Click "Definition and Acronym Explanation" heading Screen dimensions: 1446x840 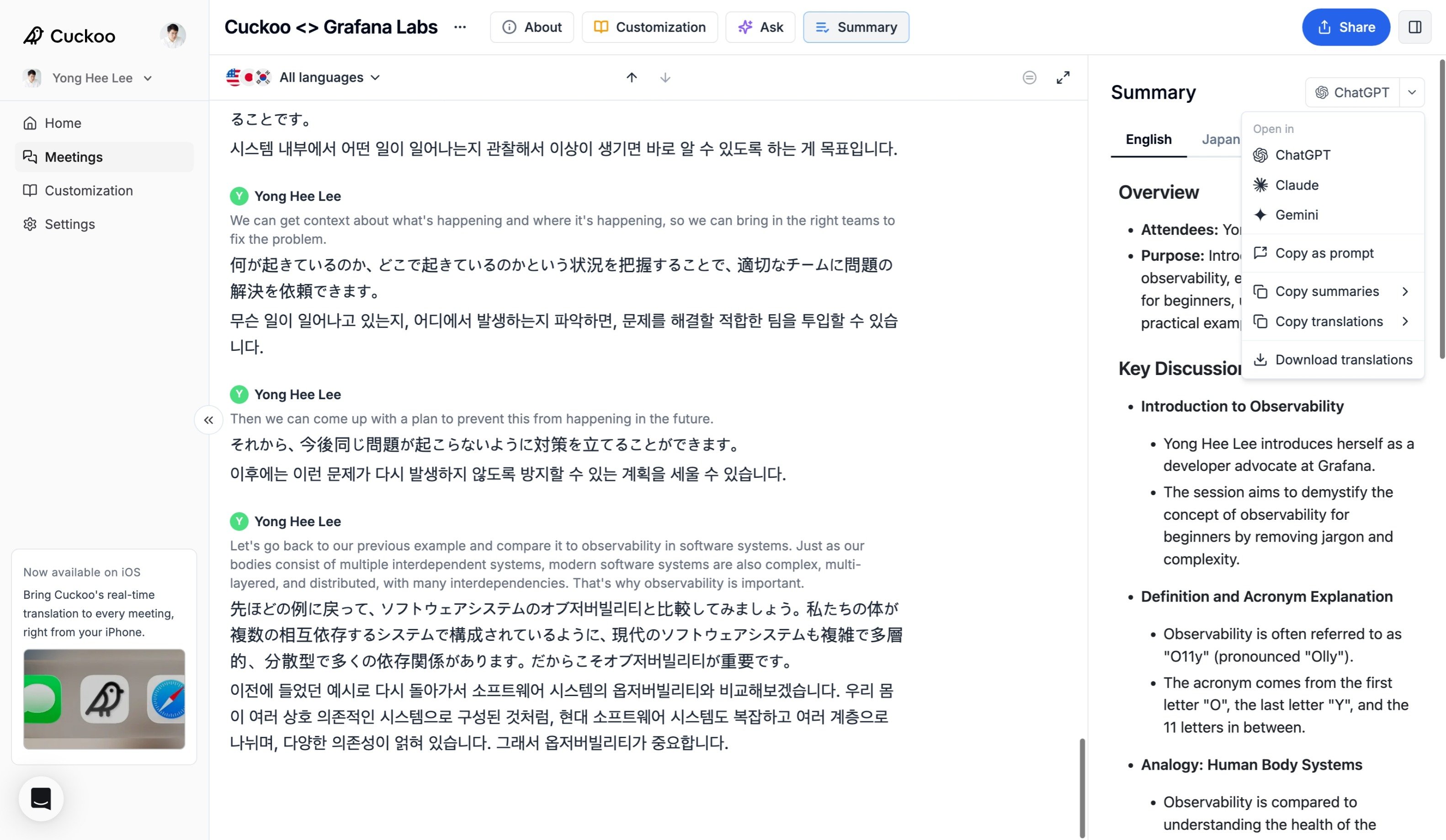click(x=1266, y=597)
